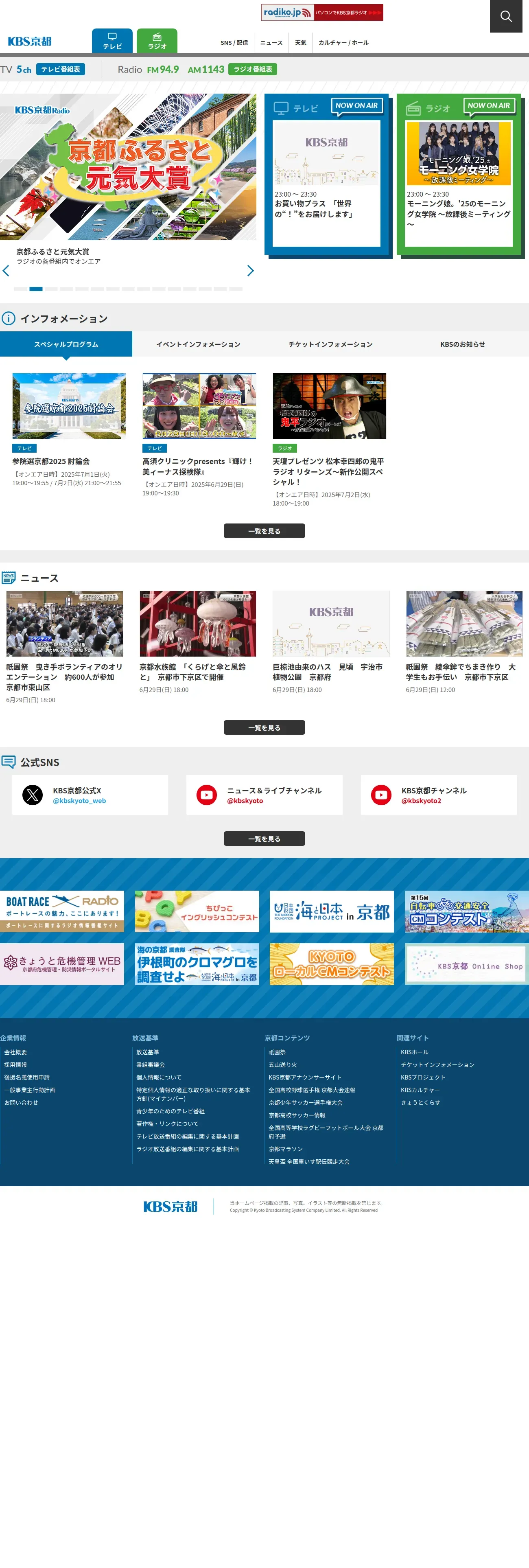The width and height of the screenshot is (529, 1568).
Task: Open the モーニング女学院 program thumbnail
Action: coord(458,153)
